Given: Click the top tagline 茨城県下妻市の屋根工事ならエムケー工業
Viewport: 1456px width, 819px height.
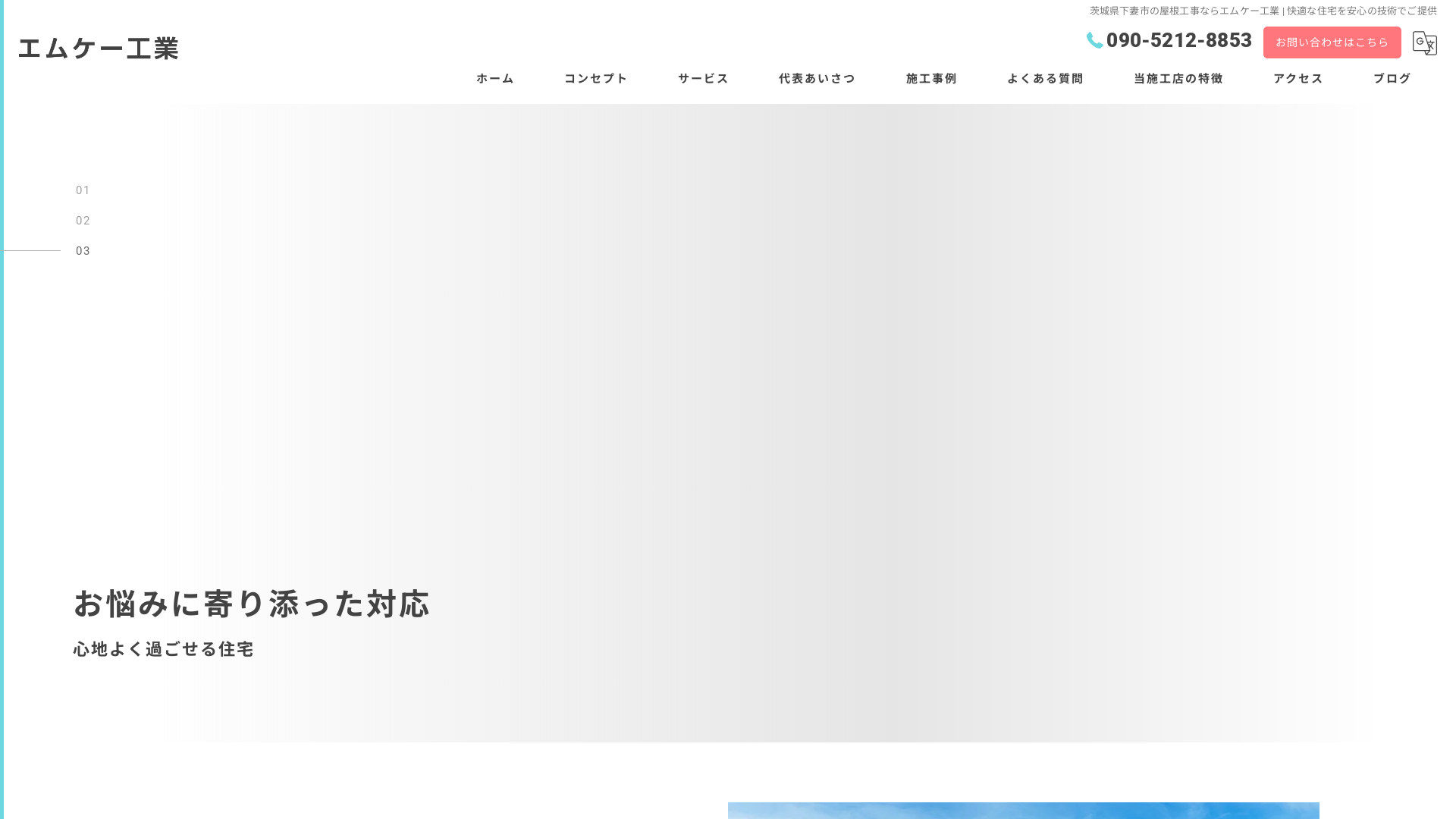Looking at the screenshot, I should click(1185, 11).
